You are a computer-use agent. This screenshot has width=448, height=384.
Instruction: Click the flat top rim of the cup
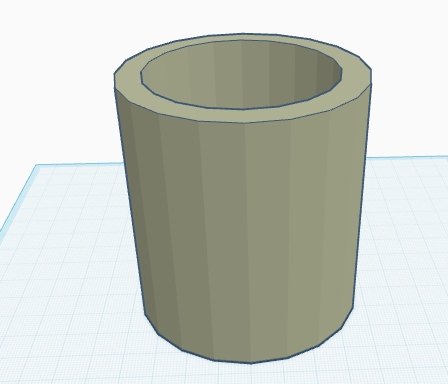[x=243, y=115]
